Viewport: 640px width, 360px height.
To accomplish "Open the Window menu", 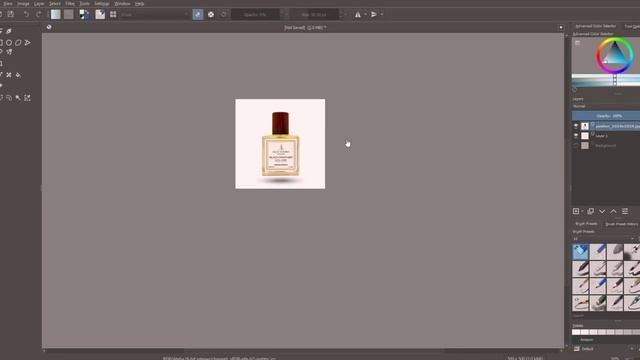I will 122,4.
